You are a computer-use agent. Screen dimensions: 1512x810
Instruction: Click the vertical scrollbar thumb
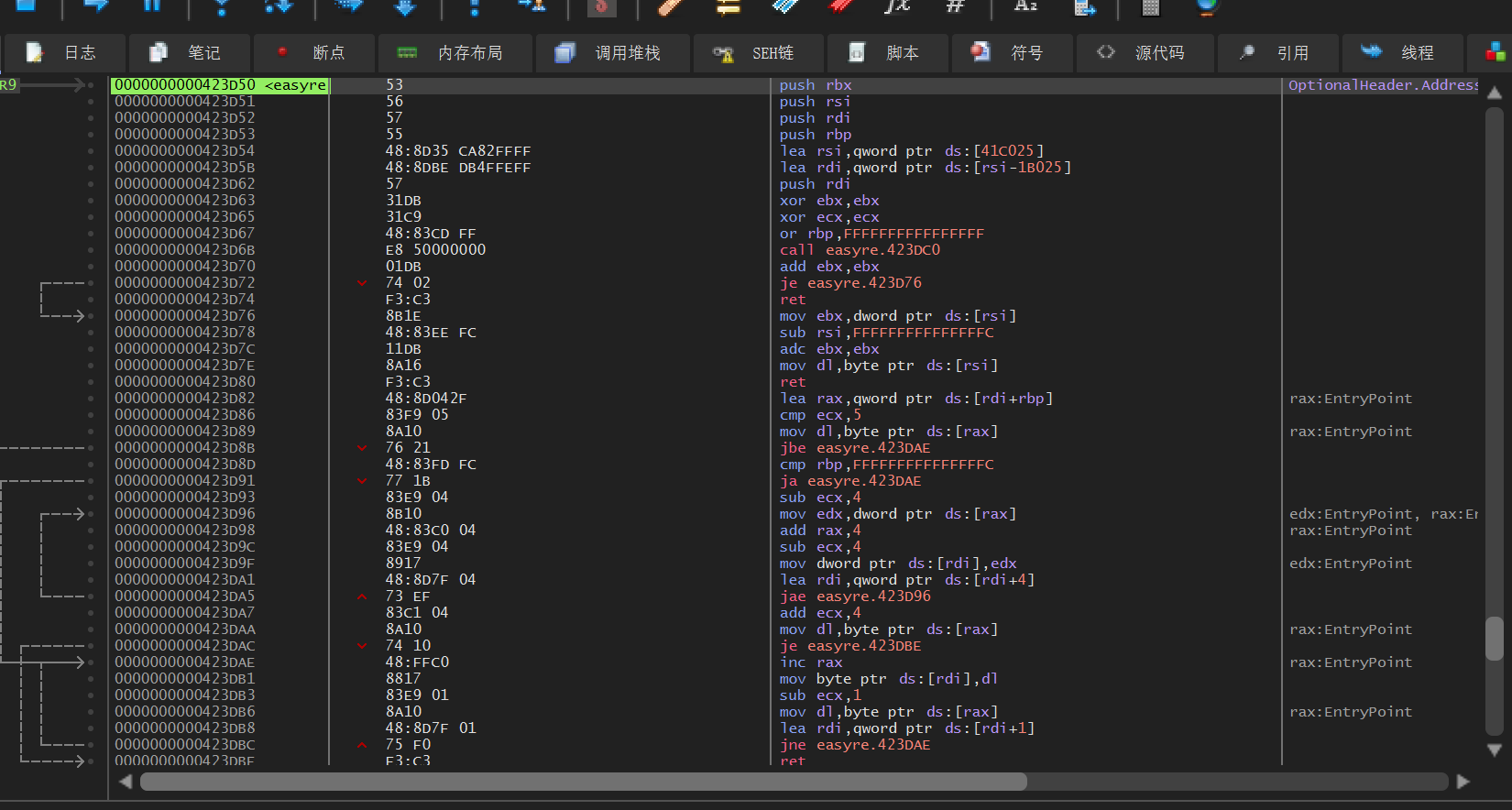tap(1494, 638)
